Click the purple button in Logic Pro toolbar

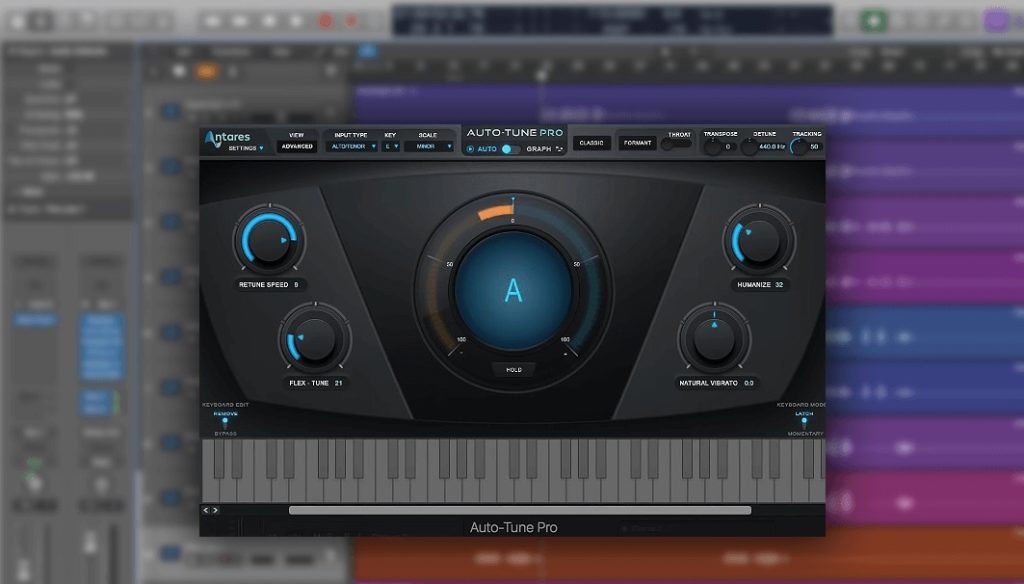(997, 21)
